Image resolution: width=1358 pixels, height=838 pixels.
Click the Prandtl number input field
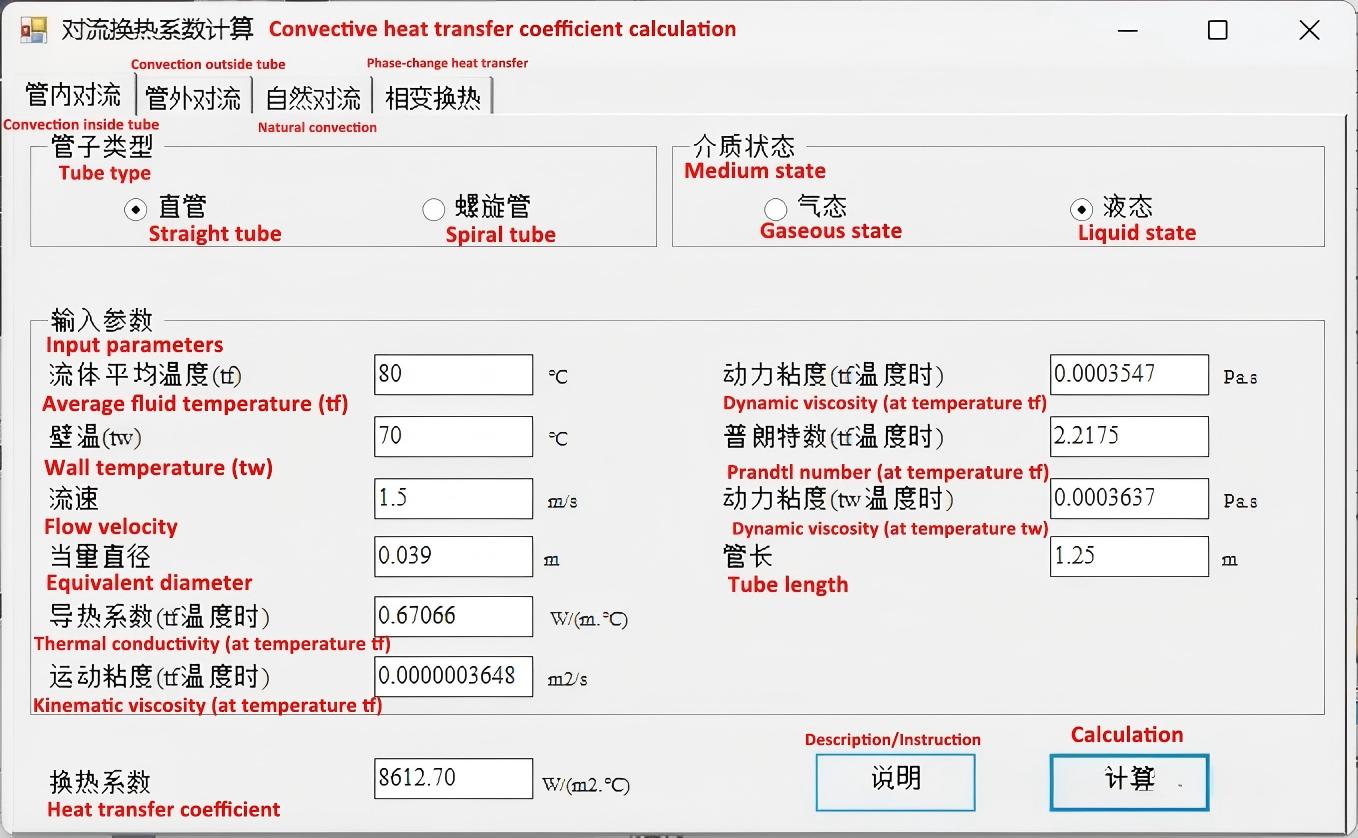tap(1129, 437)
